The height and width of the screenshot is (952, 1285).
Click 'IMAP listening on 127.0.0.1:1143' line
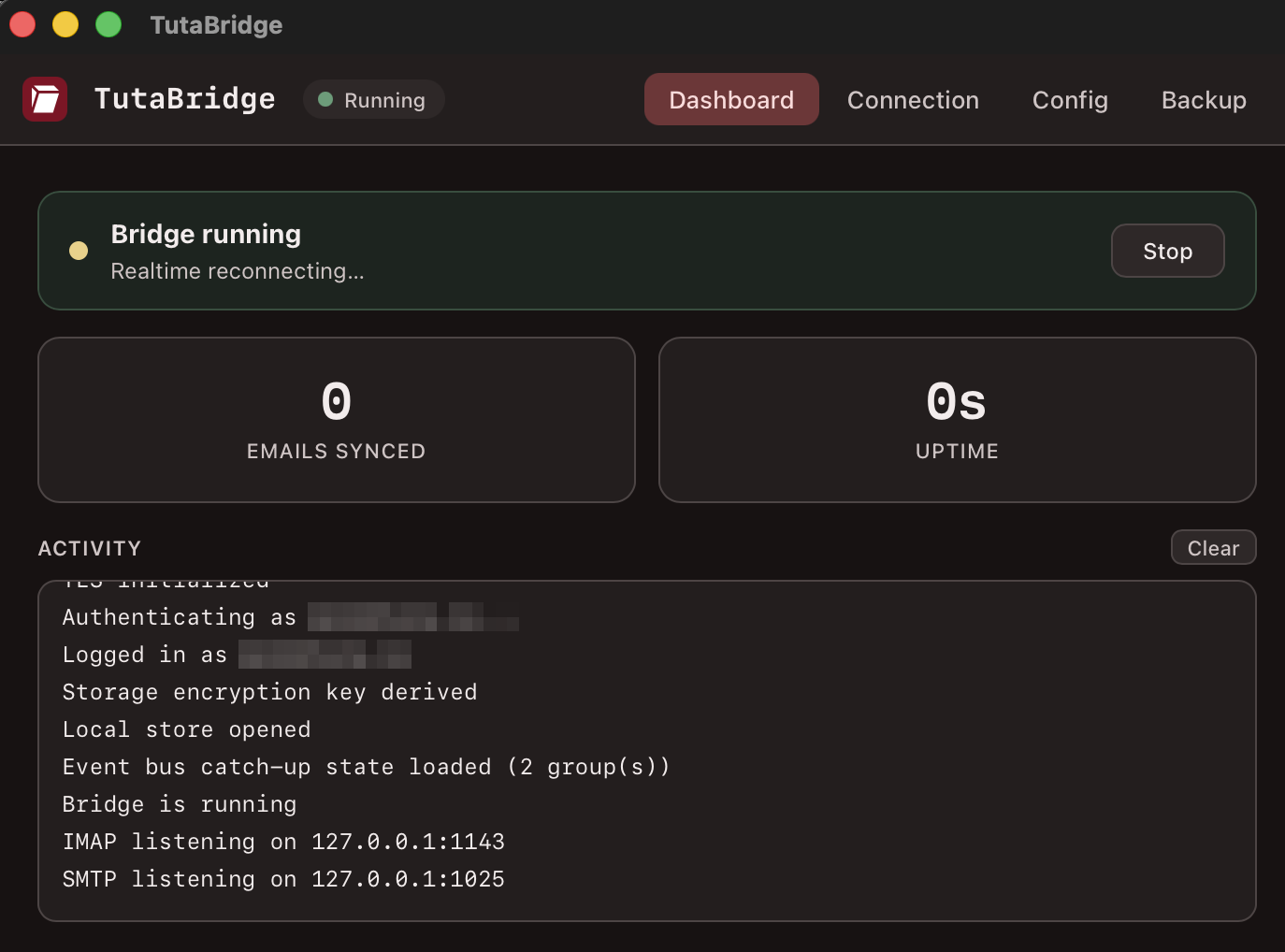(283, 842)
